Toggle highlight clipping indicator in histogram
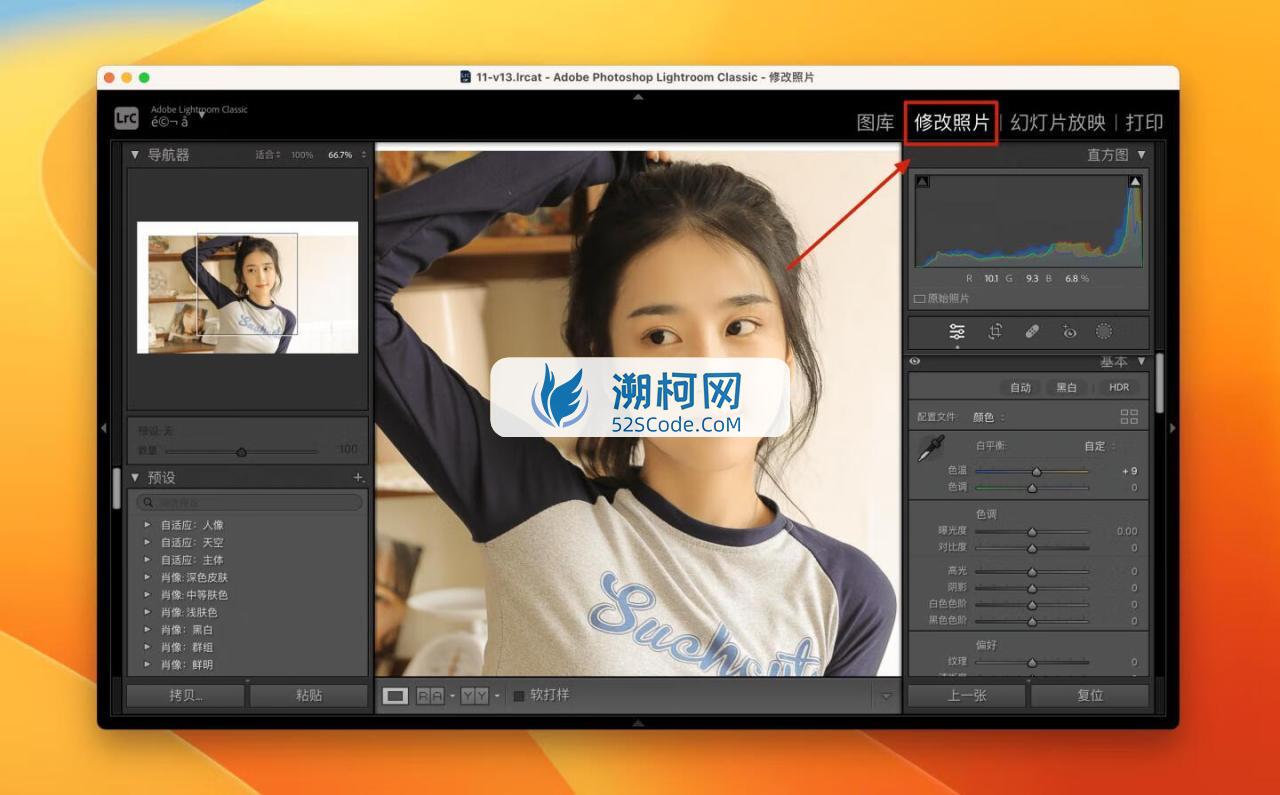The height and width of the screenshot is (795, 1280). [1135, 182]
